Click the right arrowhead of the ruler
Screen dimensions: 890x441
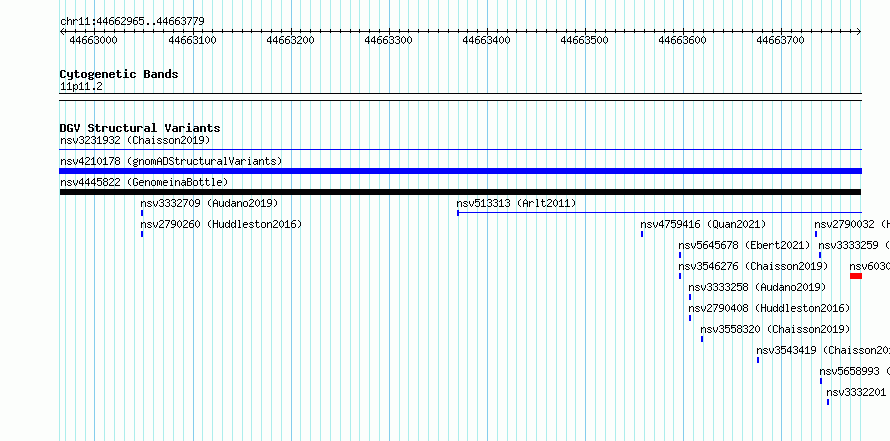(x=859, y=32)
